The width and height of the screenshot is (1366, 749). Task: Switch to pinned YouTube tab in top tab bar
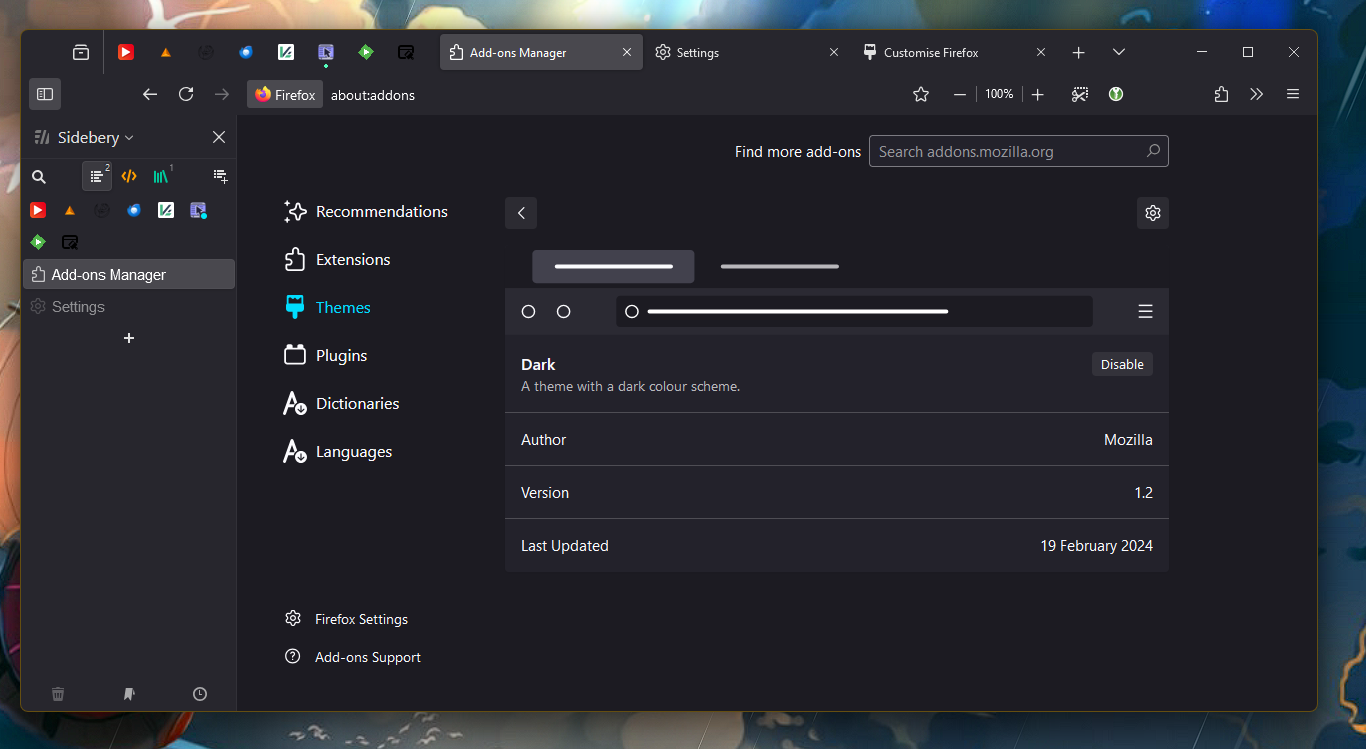126,52
